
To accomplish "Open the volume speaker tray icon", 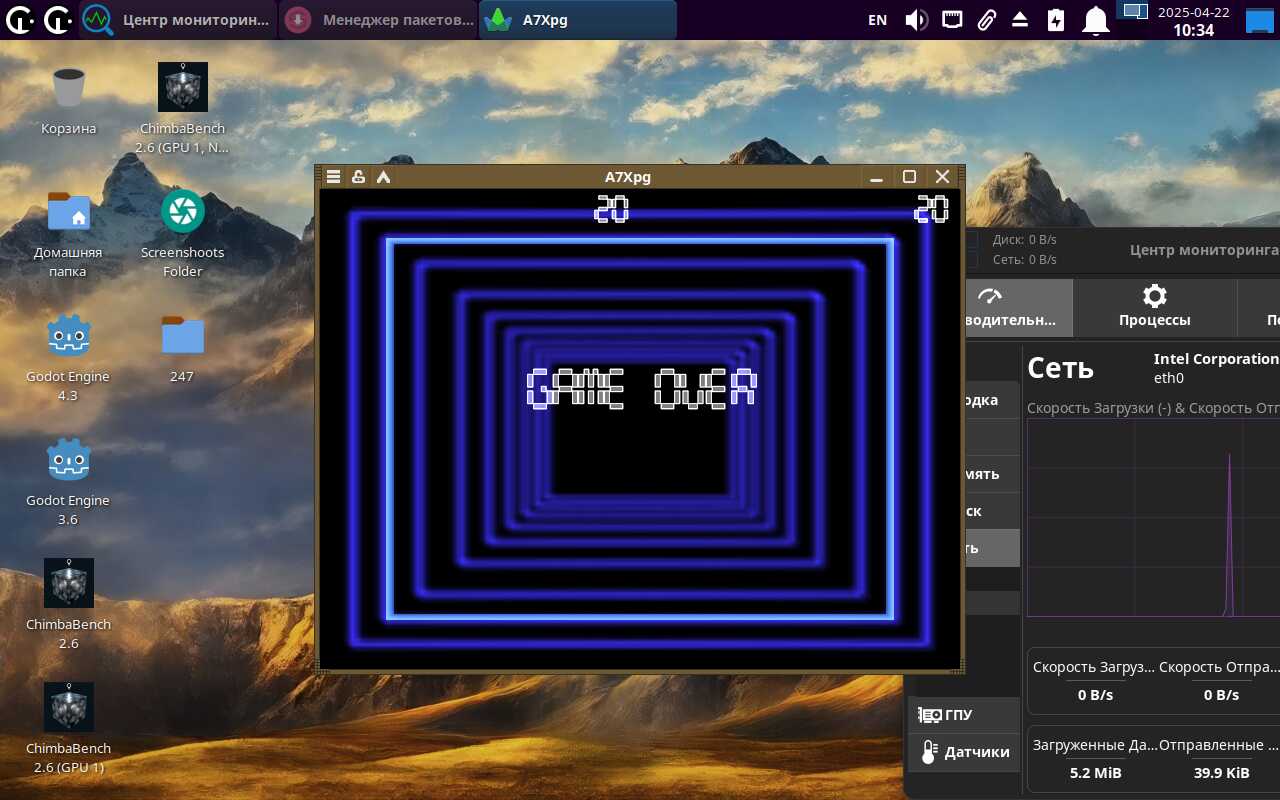I will (x=916, y=20).
